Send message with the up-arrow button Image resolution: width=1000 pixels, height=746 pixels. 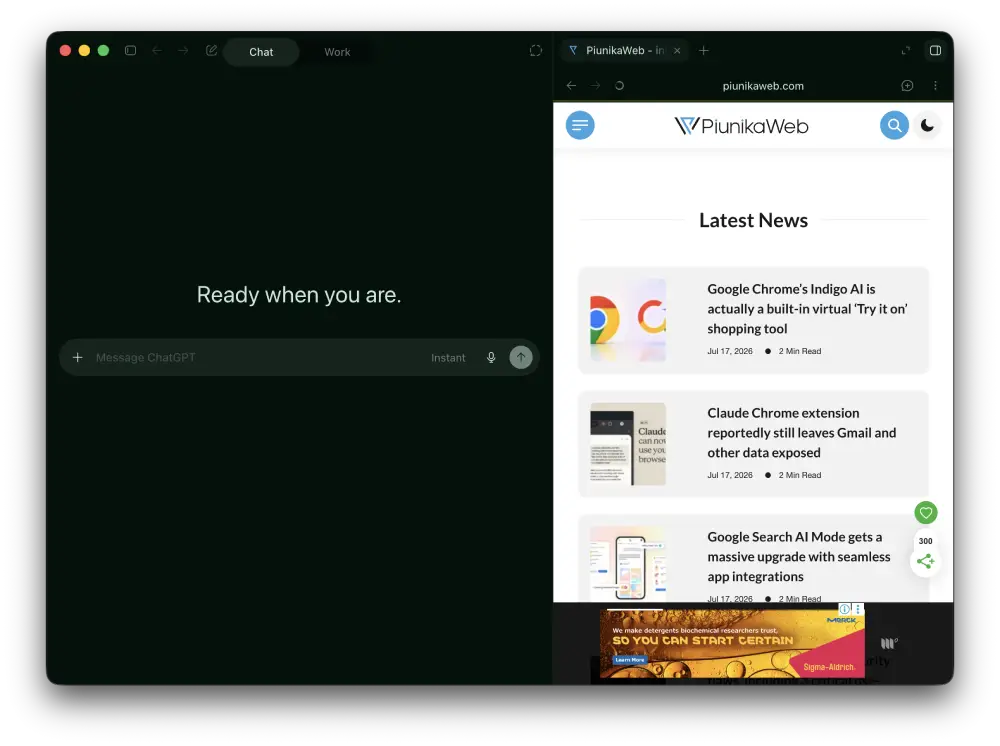click(x=521, y=357)
